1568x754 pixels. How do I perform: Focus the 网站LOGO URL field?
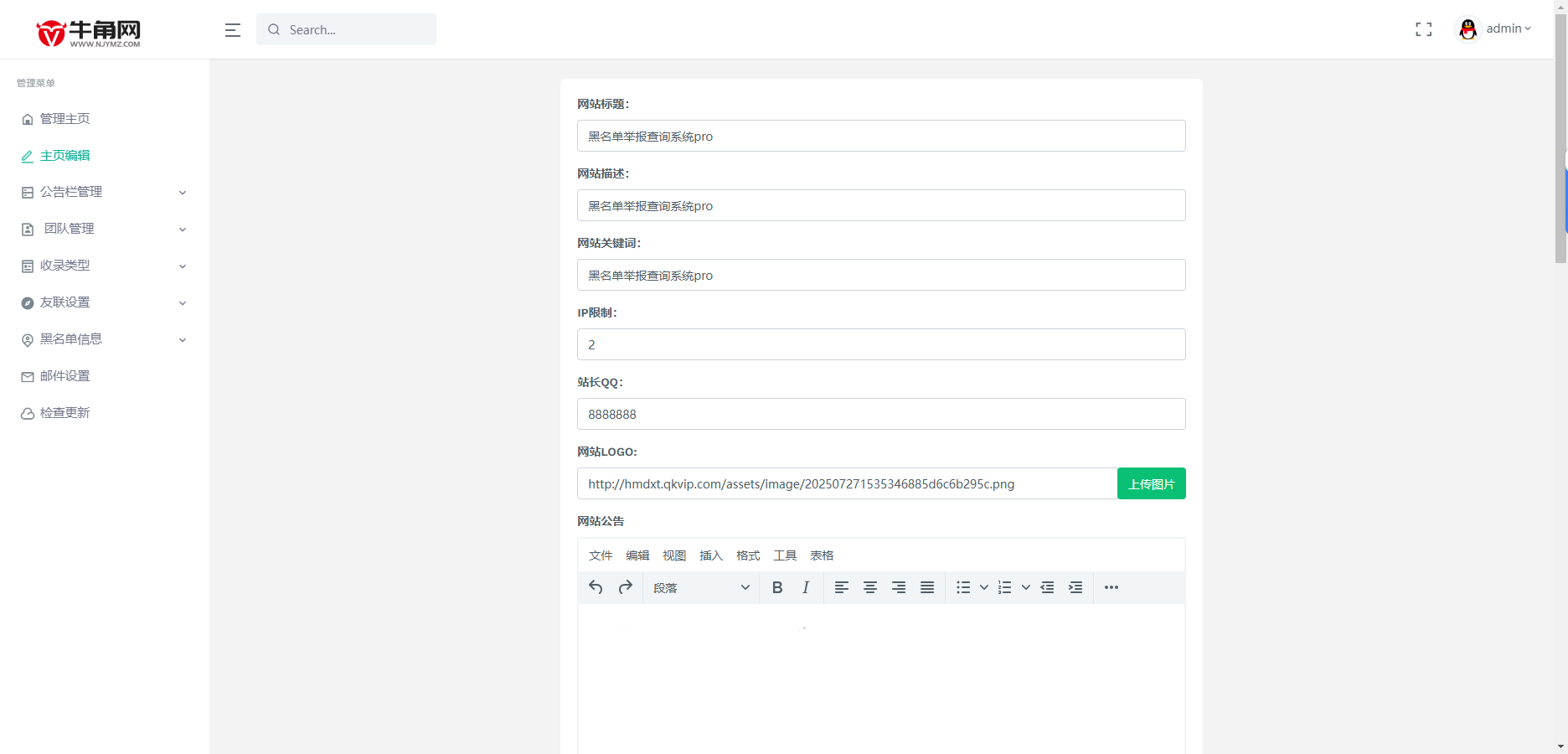coord(847,483)
